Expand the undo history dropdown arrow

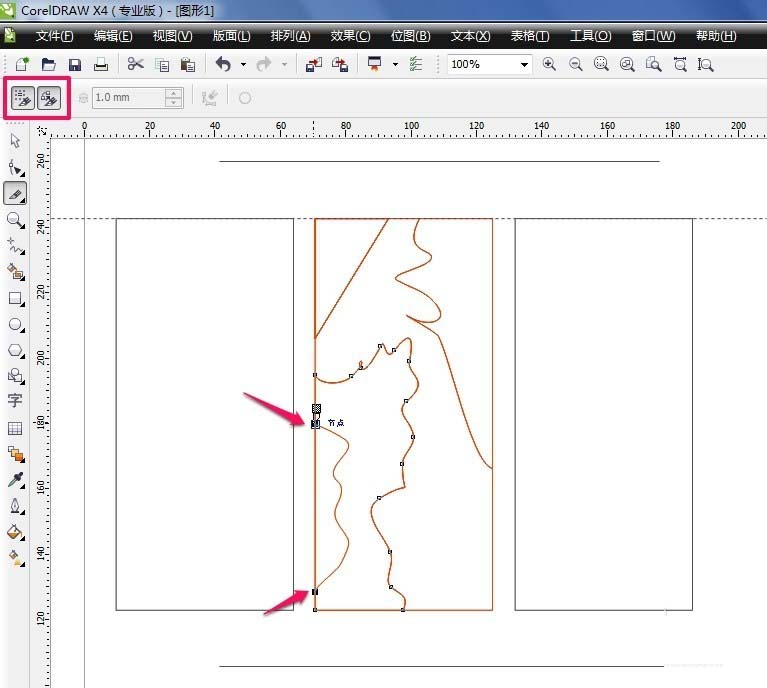point(243,64)
